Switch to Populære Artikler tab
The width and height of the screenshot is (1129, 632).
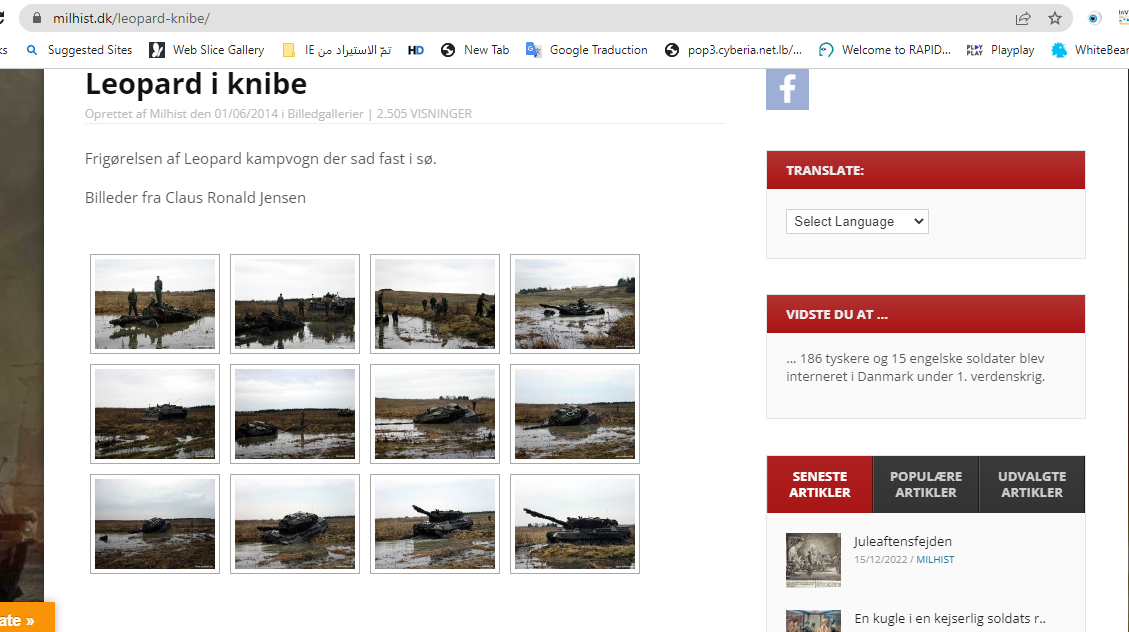[x=925, y=484]
